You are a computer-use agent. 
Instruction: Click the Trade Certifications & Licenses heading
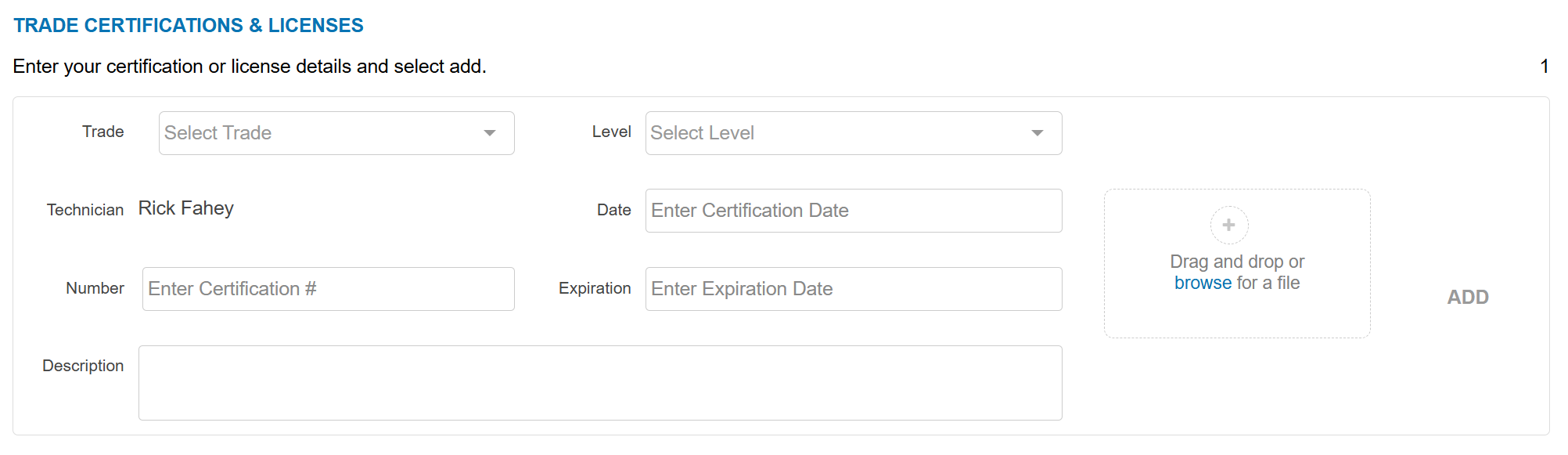click(x=189, y=26)
